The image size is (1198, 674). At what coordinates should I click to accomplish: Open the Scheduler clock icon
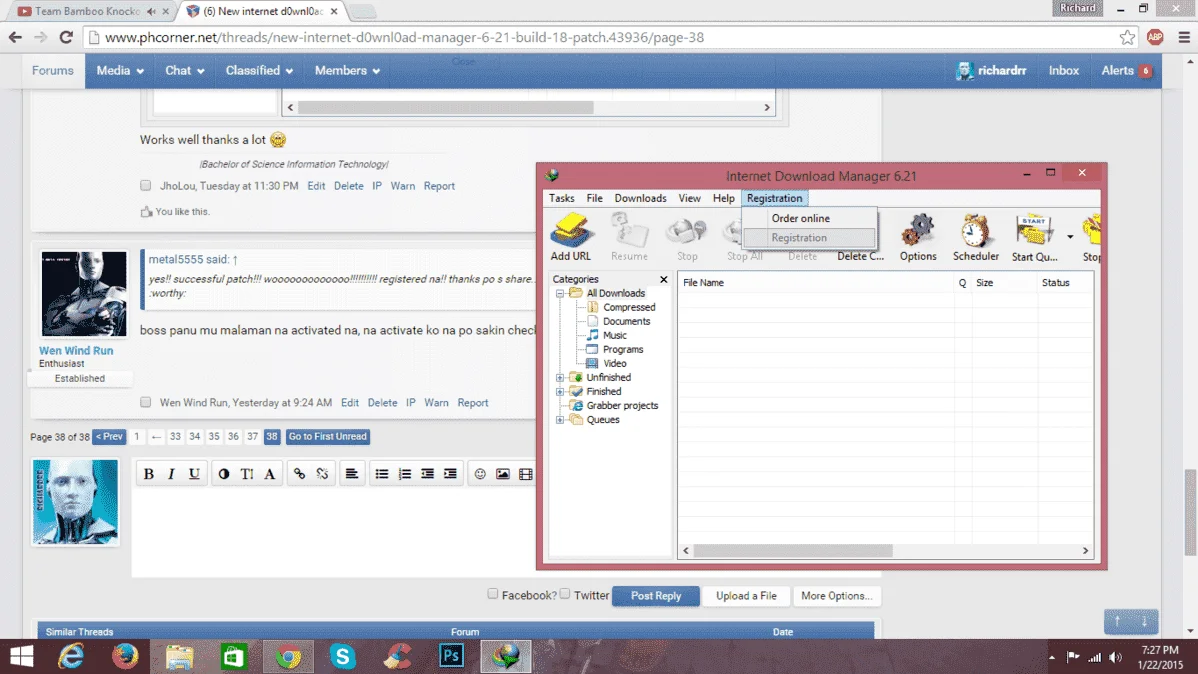[976, 237]
